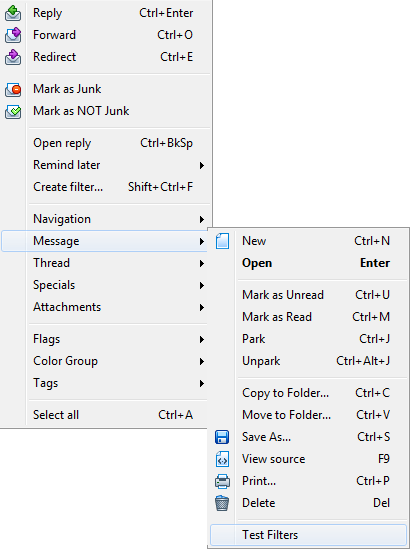This screenshot has width=410, height=549.
Task: Click the View source code icon
Action: tap(222, 459)
